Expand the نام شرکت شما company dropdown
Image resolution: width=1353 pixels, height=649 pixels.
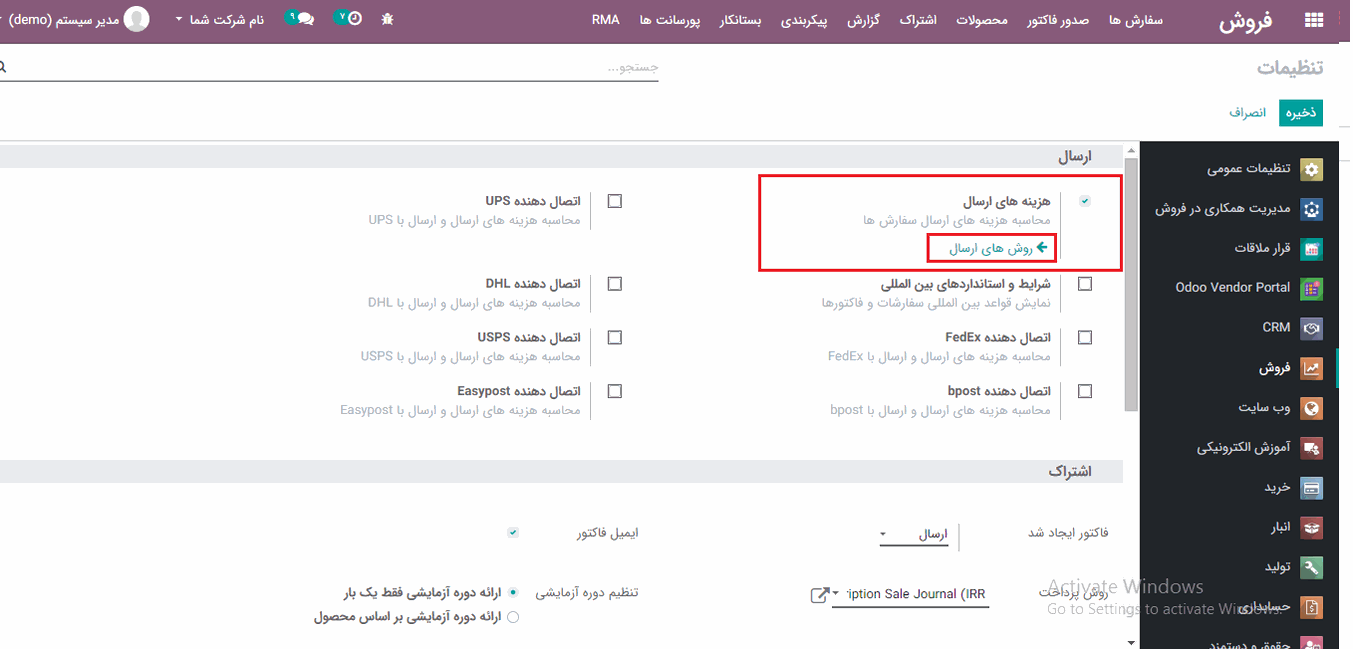(x=219, y=19)
